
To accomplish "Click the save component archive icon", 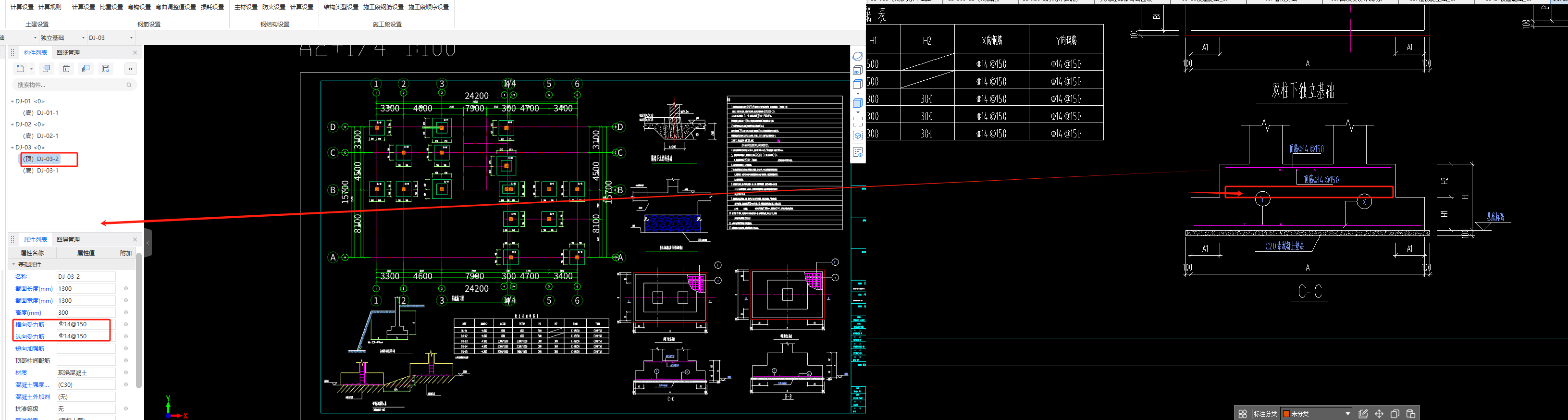I will (x=105, y=69).
